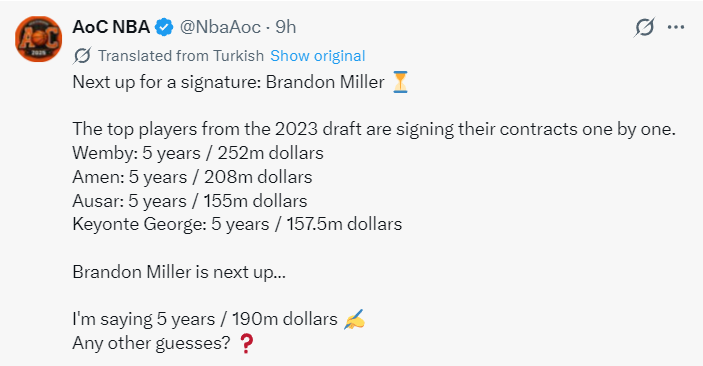Viewport: 703px width, 366px height.
Task: Open the AoC NBA display name
Action: coord(111,27)
